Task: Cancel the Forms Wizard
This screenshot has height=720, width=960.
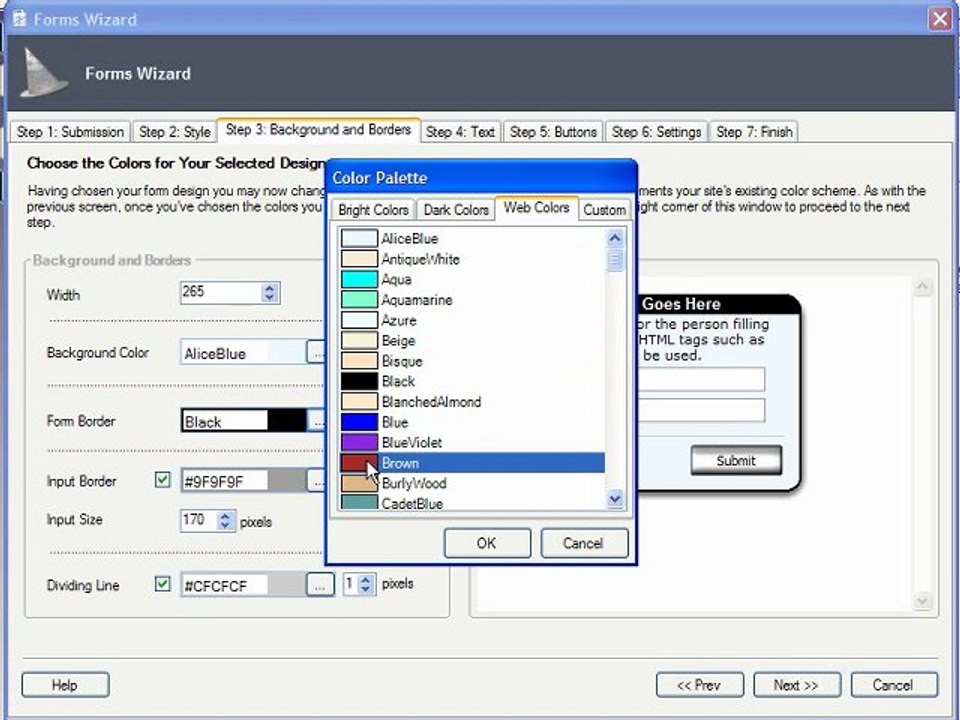Action: coord(893,684)
